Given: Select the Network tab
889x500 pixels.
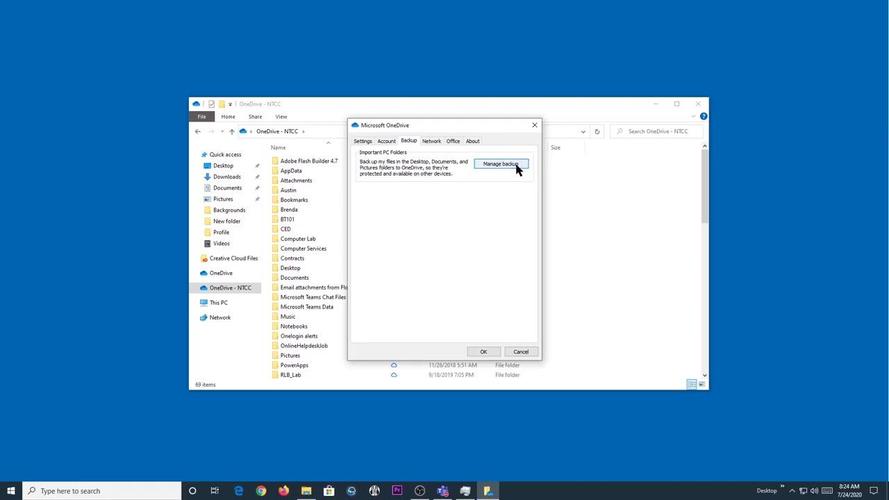Looking at the screenshot, I should click(x=431, y=141).
